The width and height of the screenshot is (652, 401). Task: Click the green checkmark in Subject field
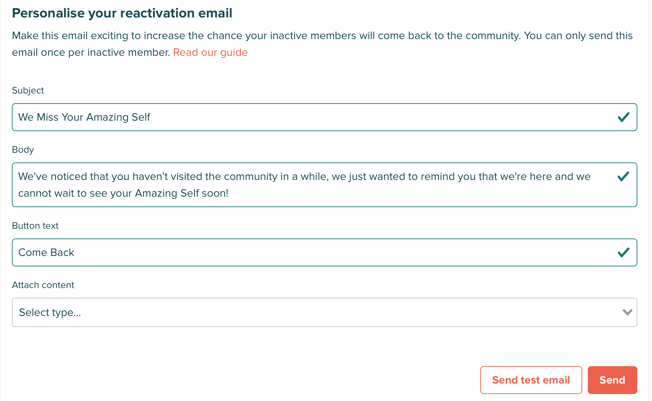pos(623,117)
